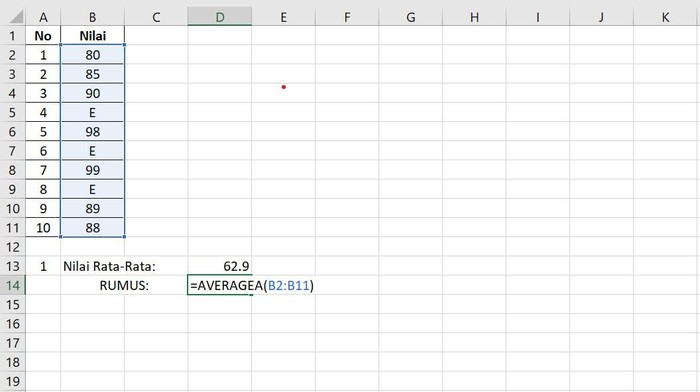
Task: Select column A header
Action: click(x=43, y=17)
